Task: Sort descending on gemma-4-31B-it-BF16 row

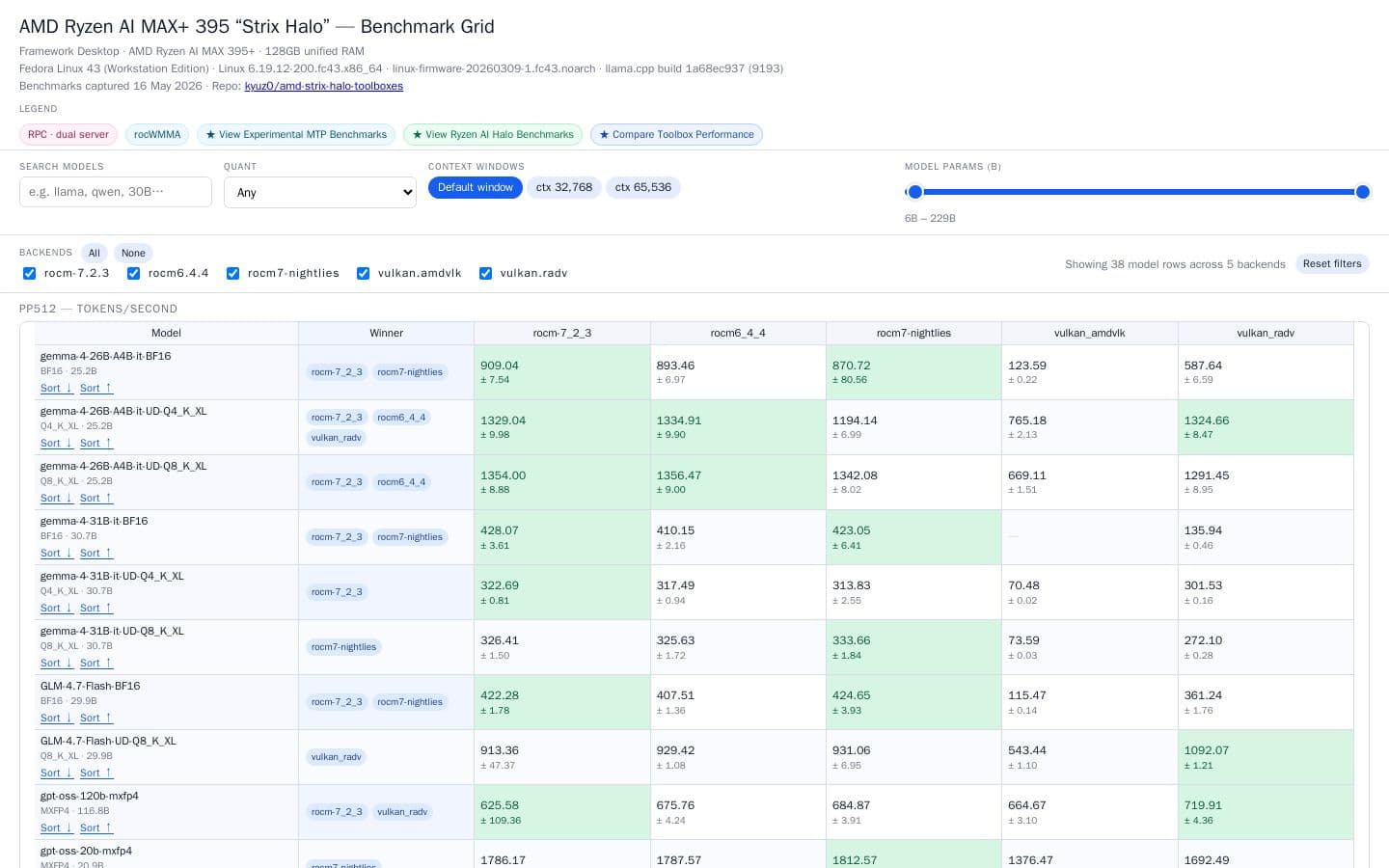Action: [57, 553]
